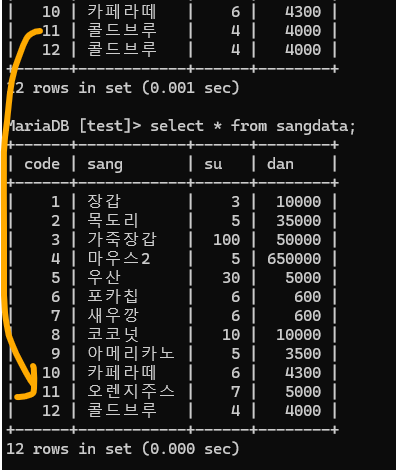Click the product name 장갑 in row 1
The image size is (396, 470).
[x=104, y=201]
